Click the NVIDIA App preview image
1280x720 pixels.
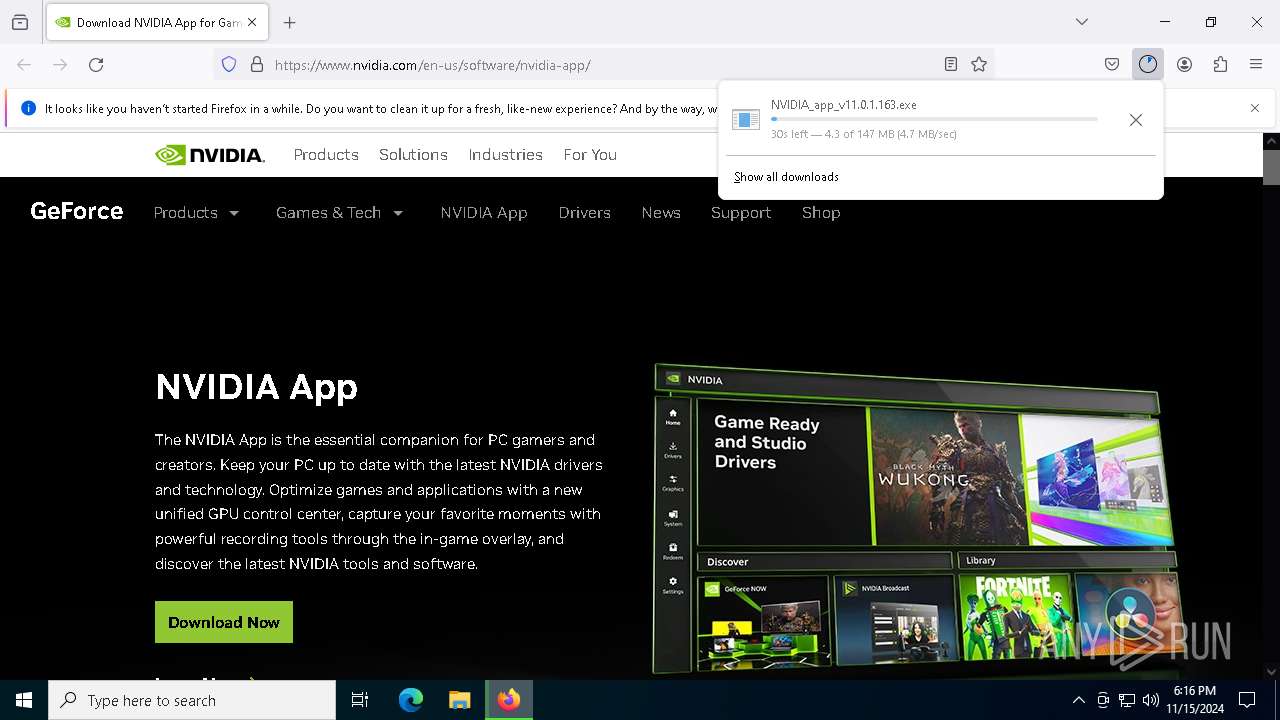(915, 520)
